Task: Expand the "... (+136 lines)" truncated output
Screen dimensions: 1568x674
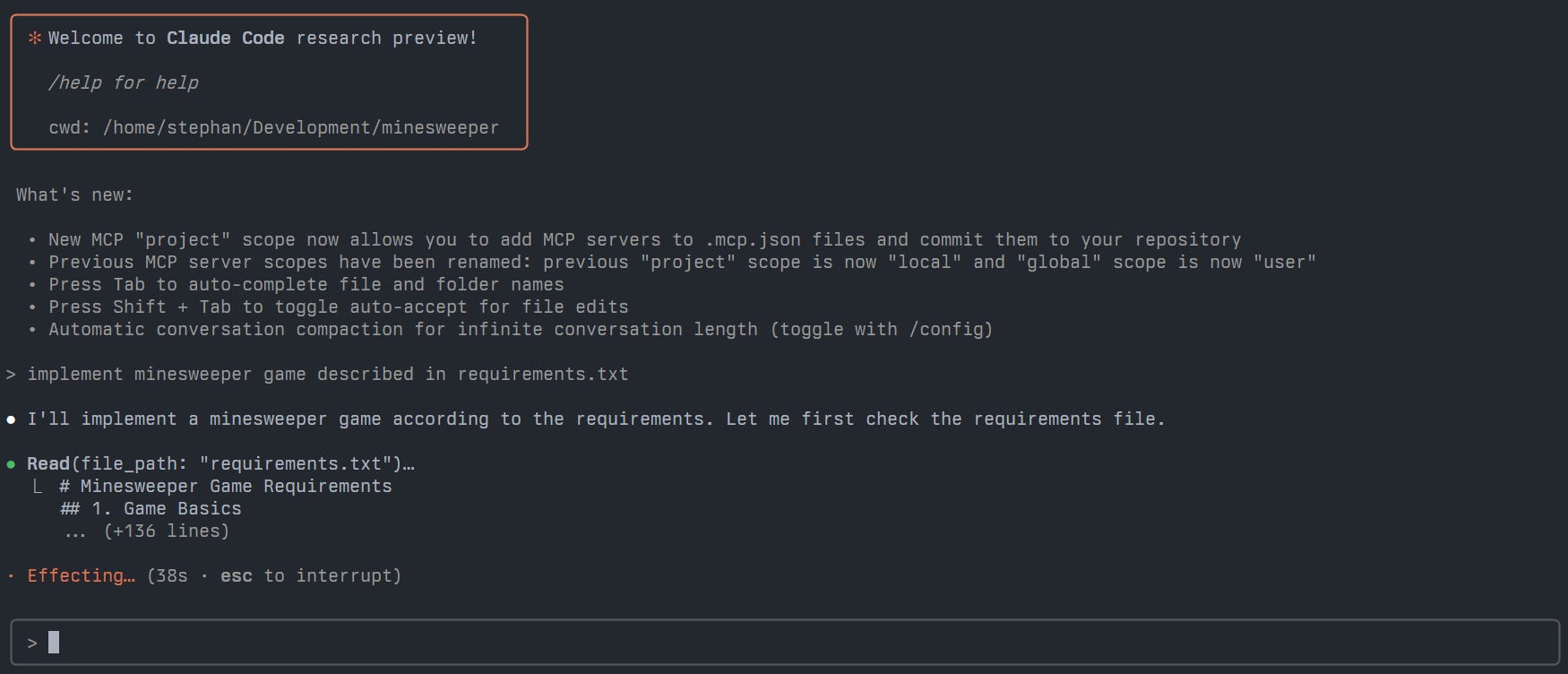Action: [146, 531]
